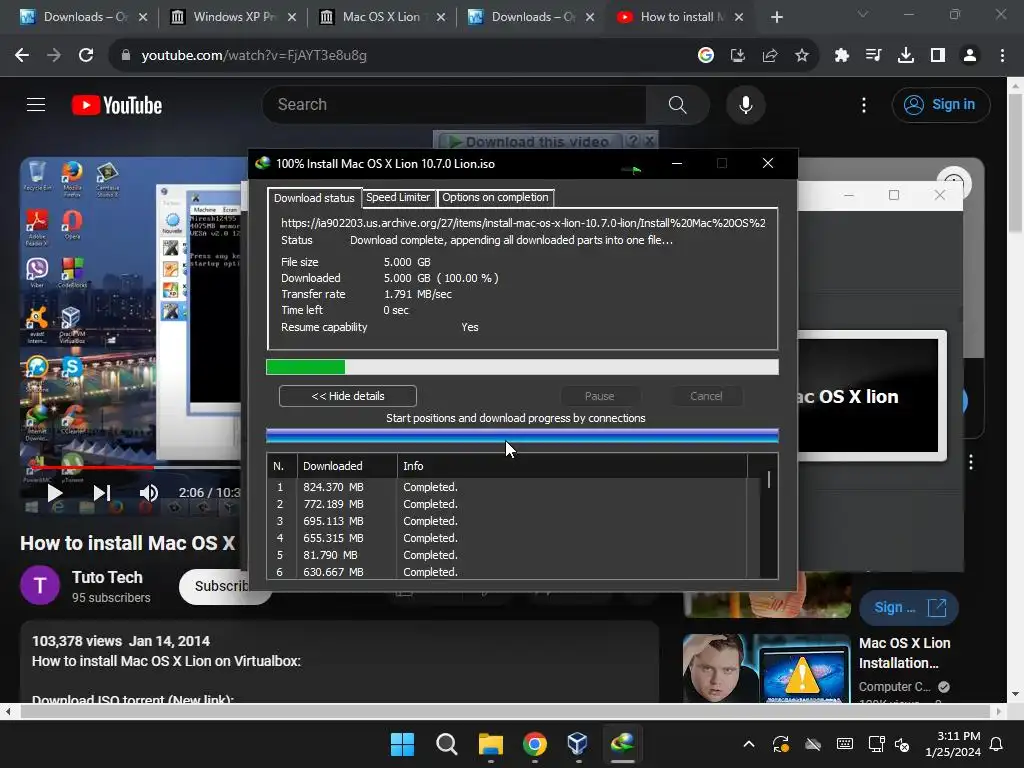
Task: Close the How to install tab
Action: pyautogui.click(x=739, y=17)
